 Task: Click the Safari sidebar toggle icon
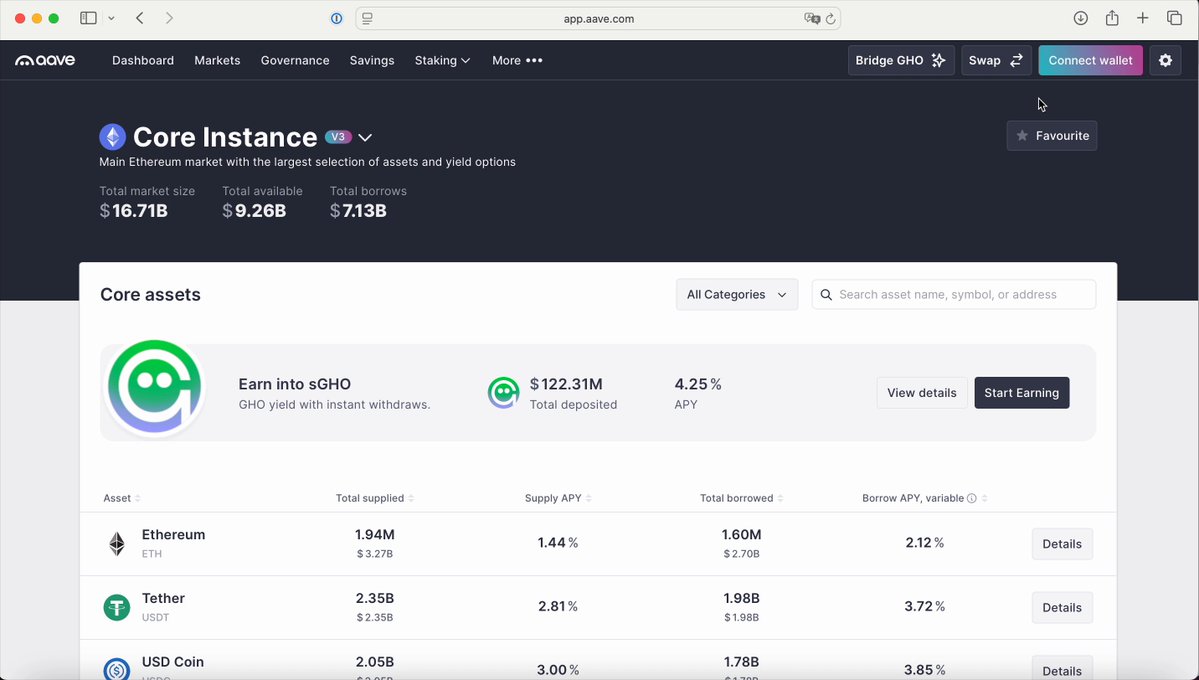pos(89,18)
